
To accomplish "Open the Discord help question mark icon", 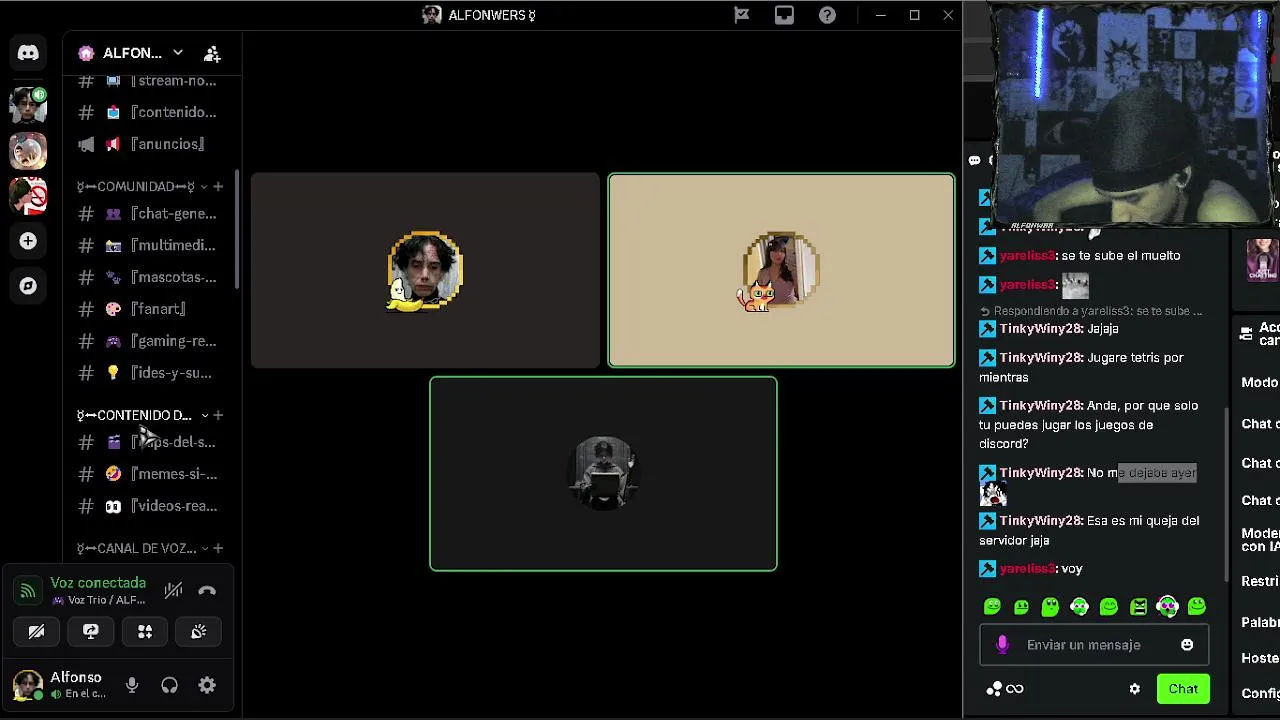I will [x=827, y=15].
